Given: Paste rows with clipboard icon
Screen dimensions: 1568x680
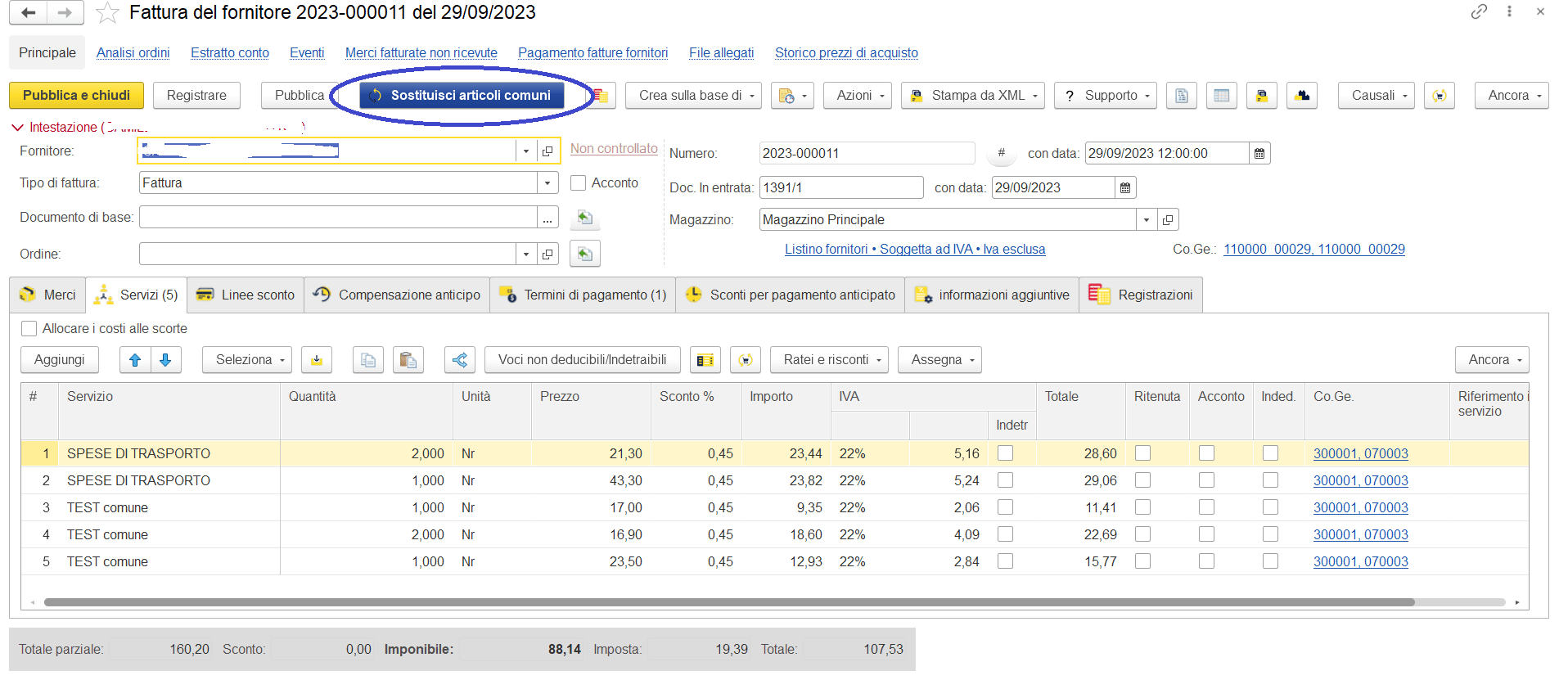Looking at the screenshot, I should pos(408,360).
